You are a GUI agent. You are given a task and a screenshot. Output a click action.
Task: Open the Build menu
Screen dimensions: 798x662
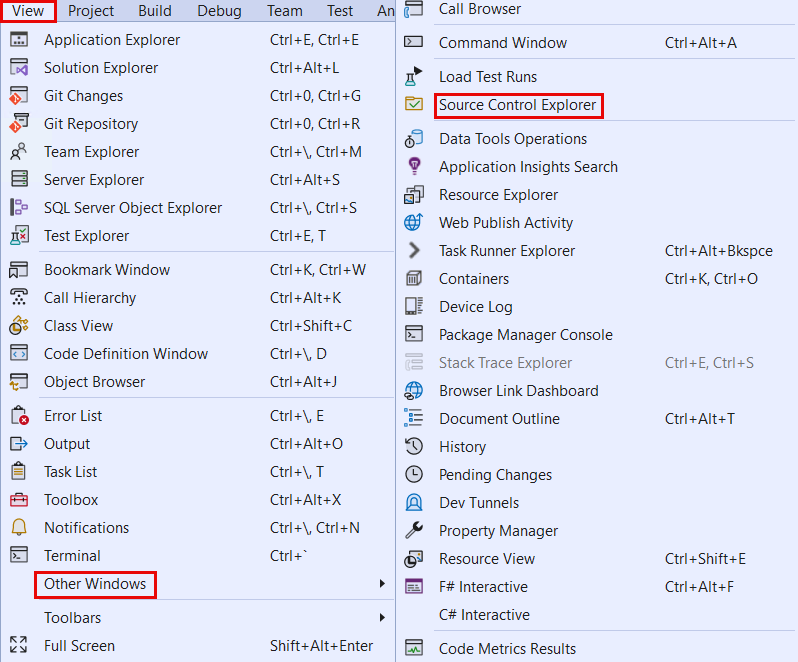pos(155,11)
